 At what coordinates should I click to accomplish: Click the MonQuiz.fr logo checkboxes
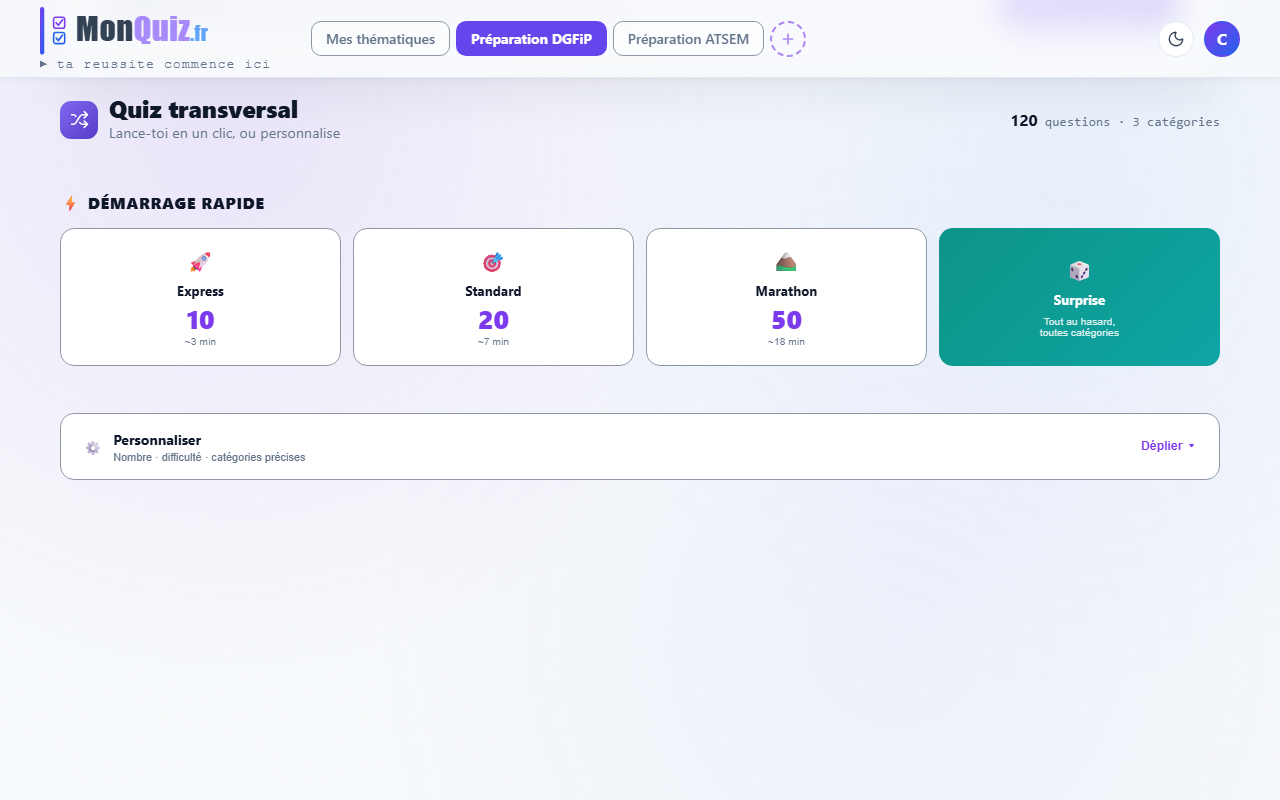coord(59,30)
